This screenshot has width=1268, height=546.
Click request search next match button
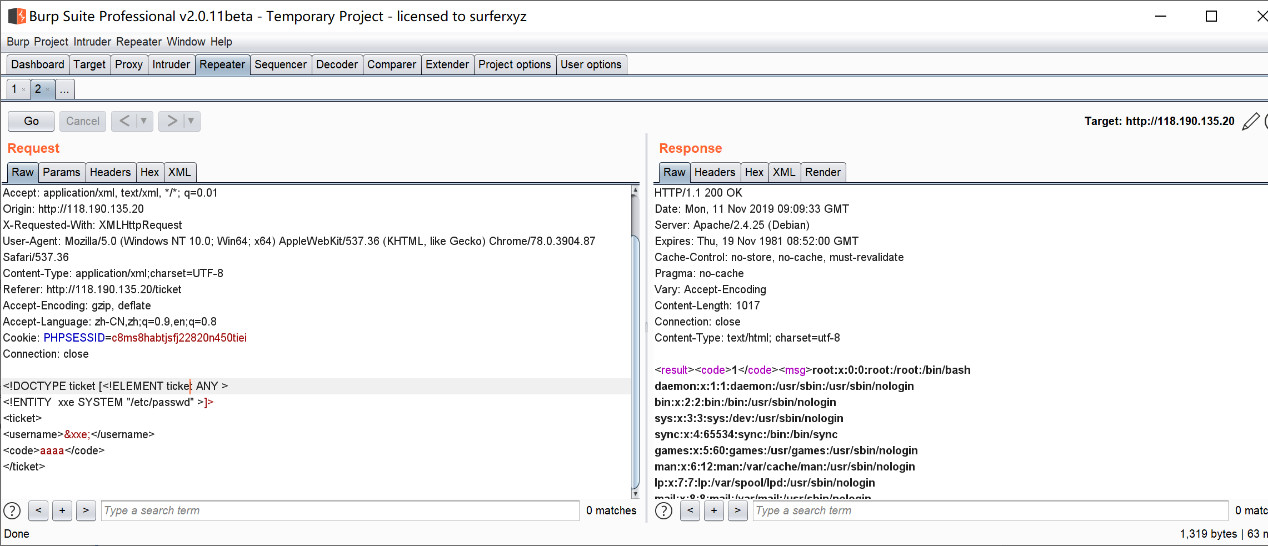click(86, 510)
